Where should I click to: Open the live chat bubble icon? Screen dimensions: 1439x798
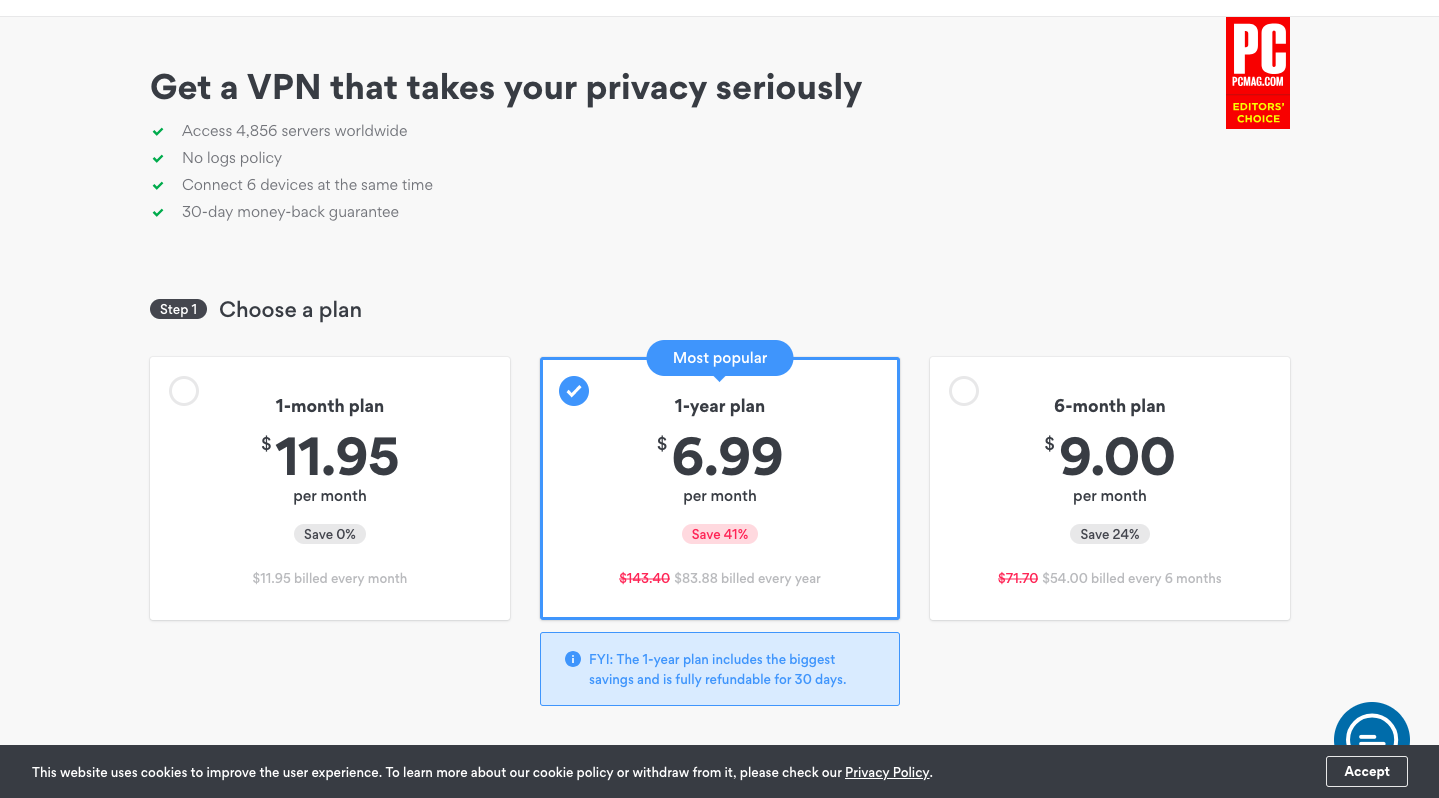[1371, 726]
